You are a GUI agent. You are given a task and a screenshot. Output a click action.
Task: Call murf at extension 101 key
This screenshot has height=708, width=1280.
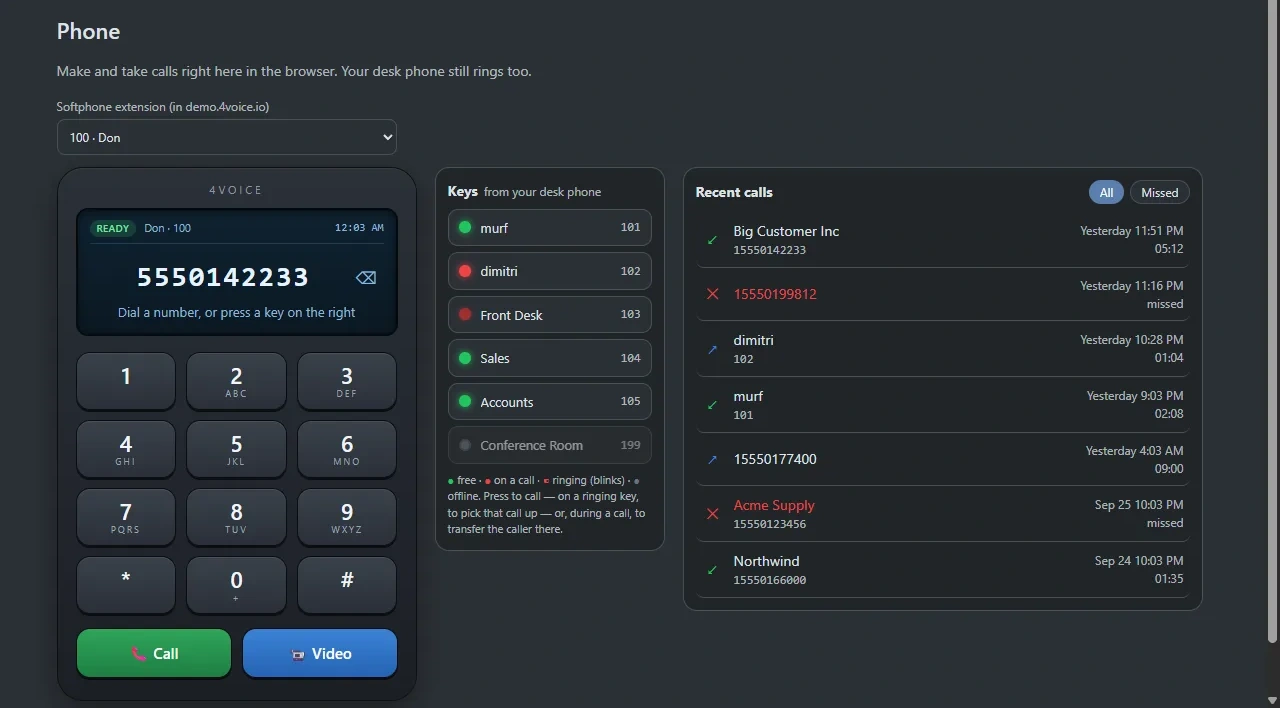pos(550,227)
